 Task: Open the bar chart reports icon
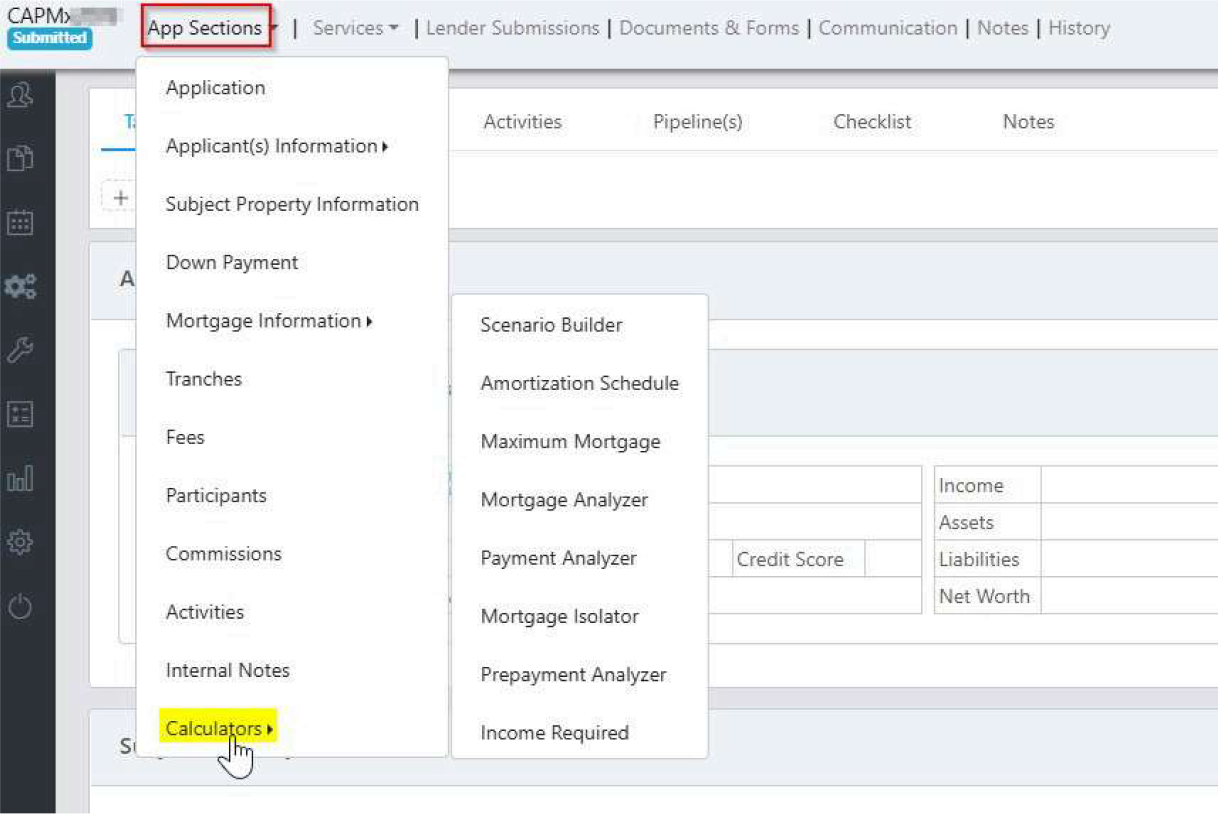click(x=20, y=478)
